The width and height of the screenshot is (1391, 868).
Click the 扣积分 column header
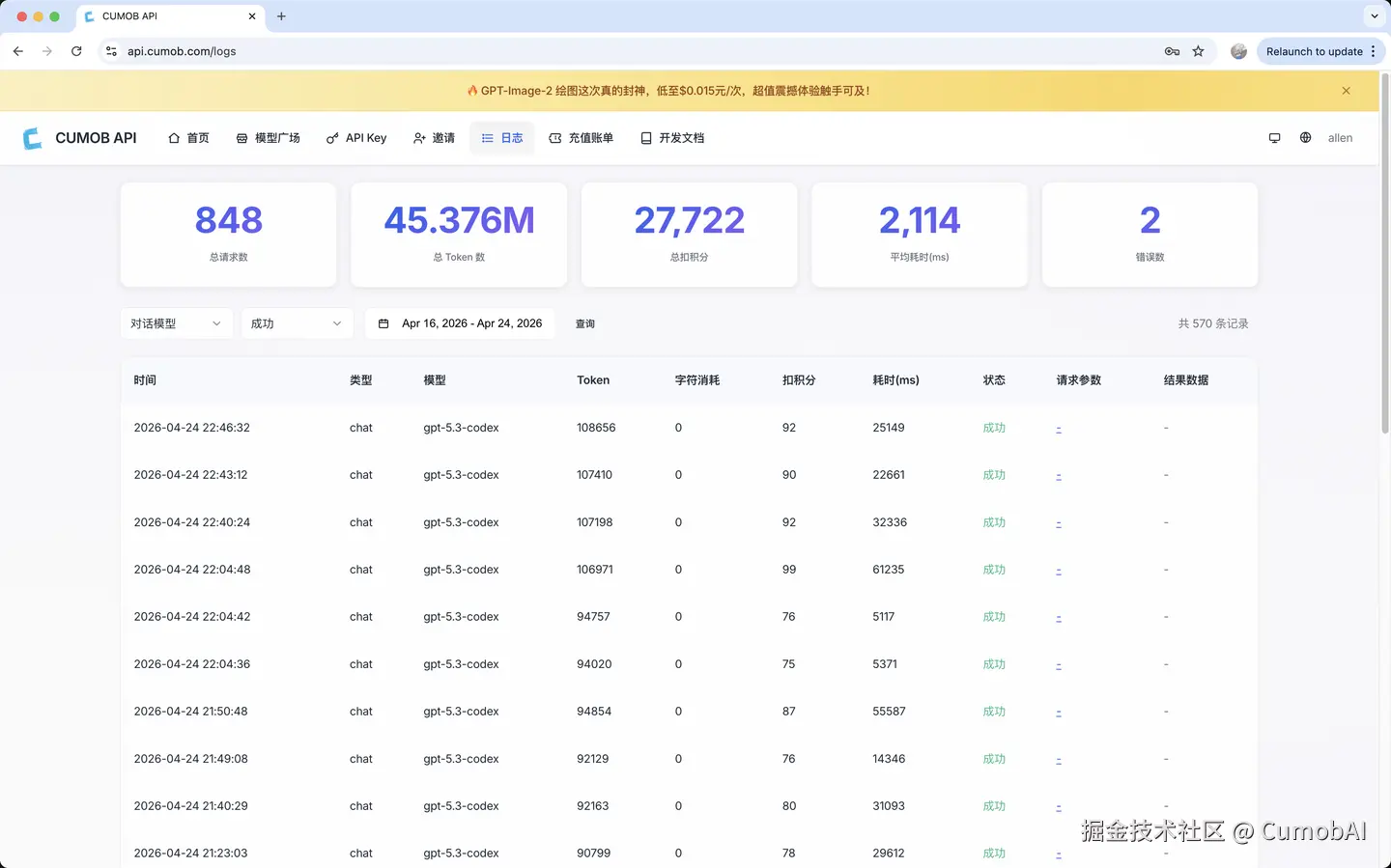pyautogui.click(x=799, y=380)
